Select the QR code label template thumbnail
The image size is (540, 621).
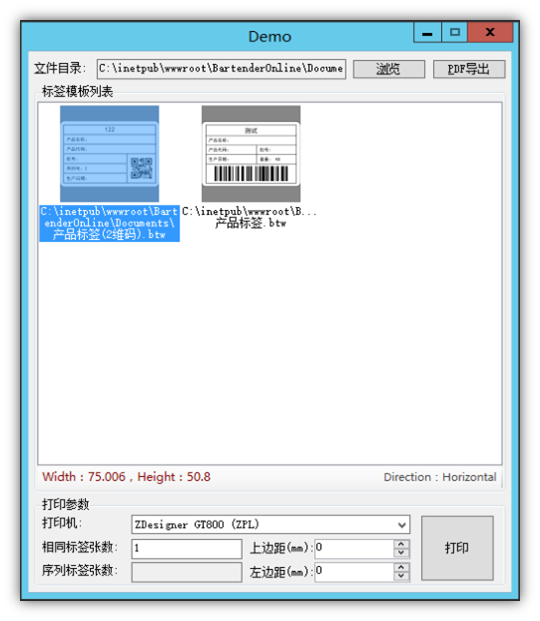109,154
